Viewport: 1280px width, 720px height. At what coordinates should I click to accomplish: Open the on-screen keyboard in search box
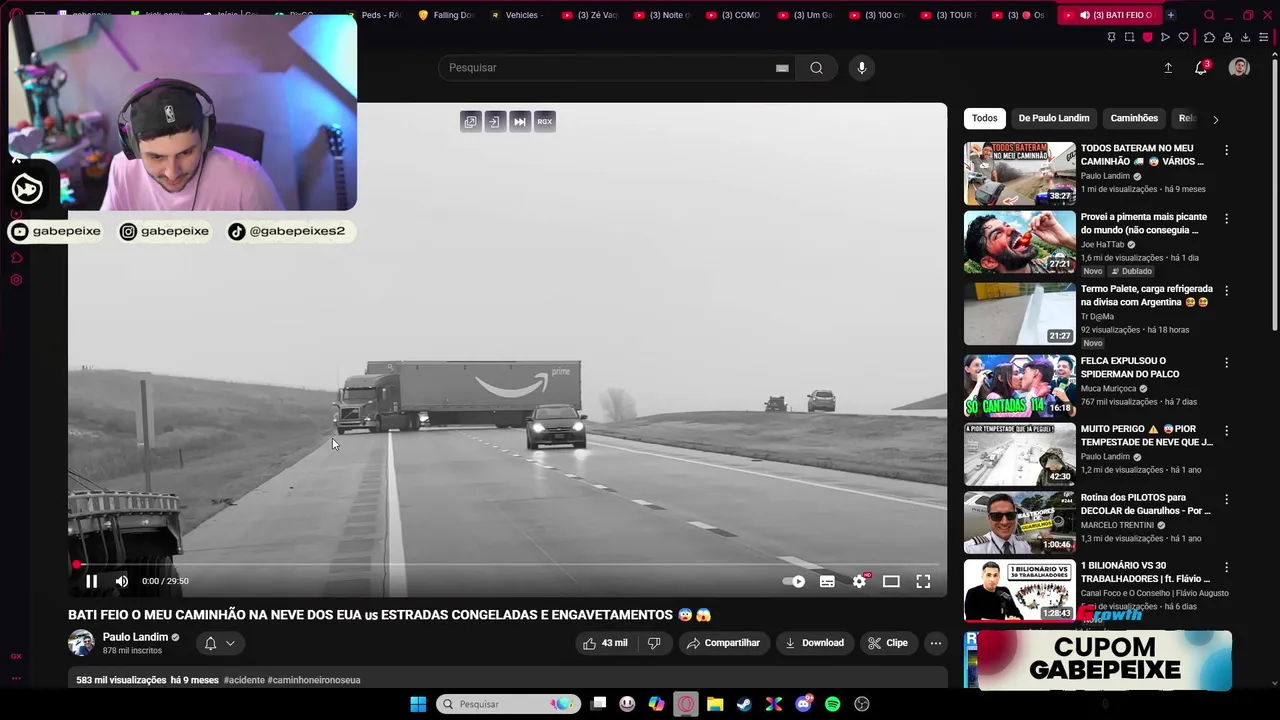point(782,68)
